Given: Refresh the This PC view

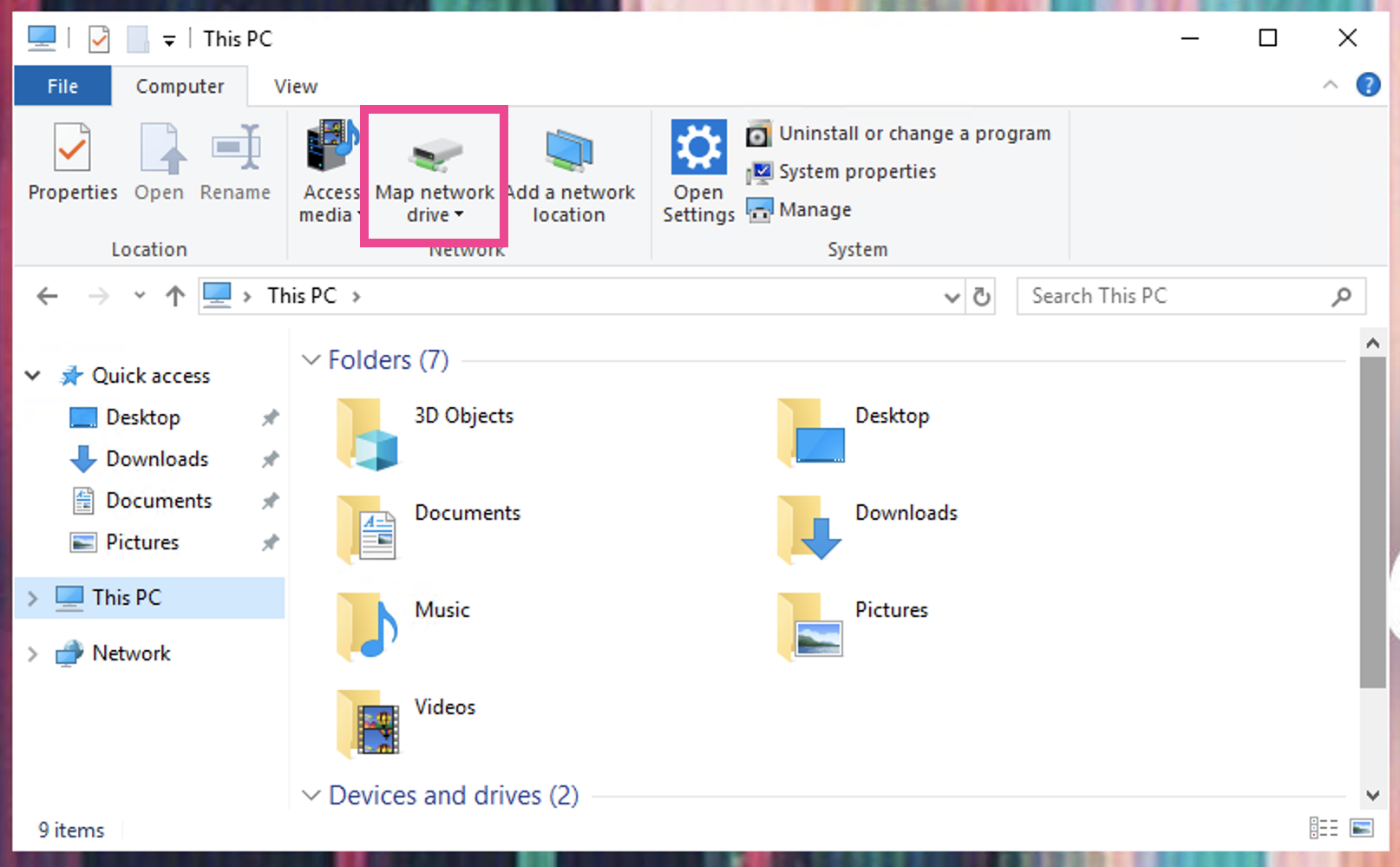Looking at the screenshot, I should (x=981, y=297).
